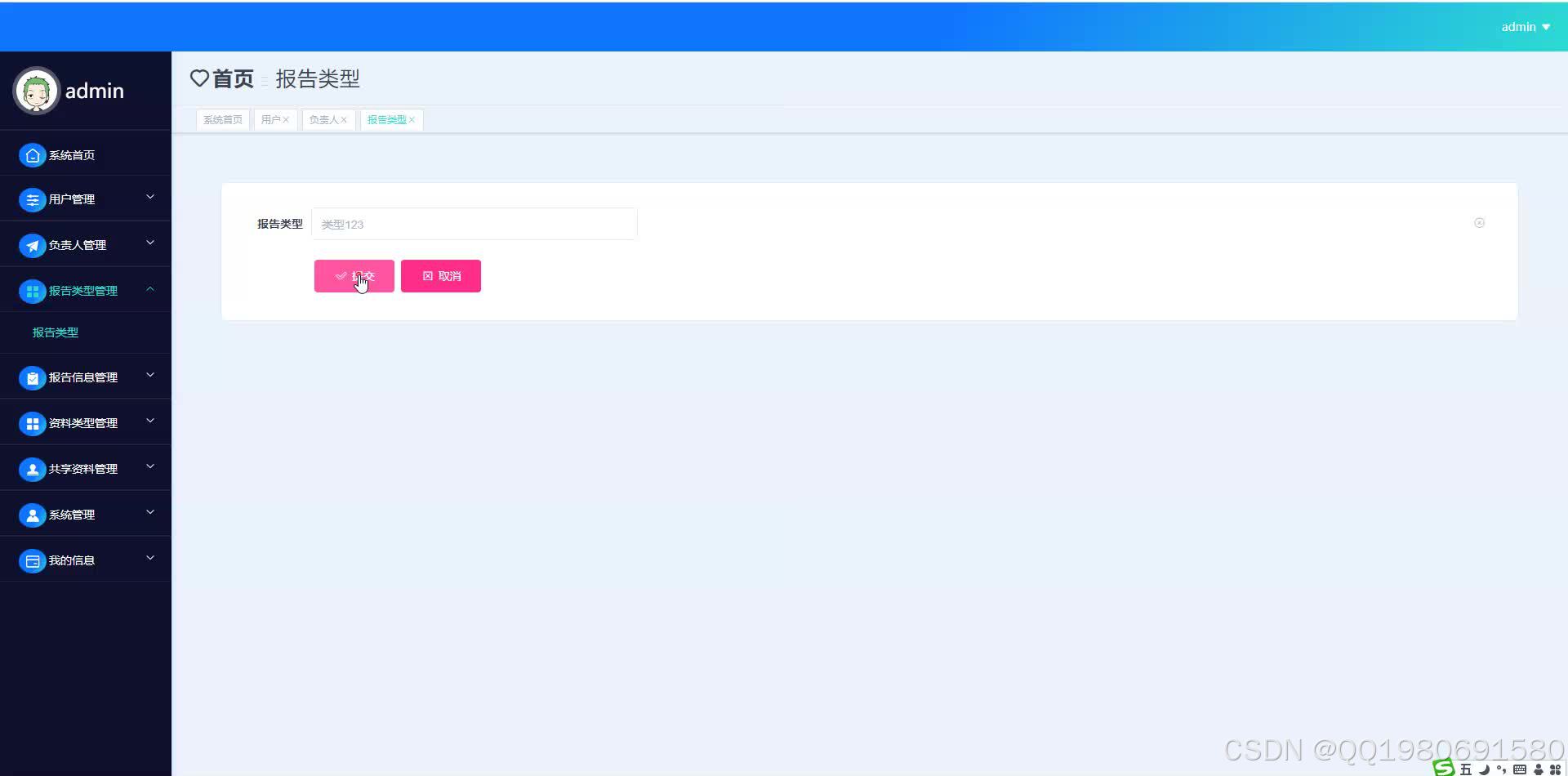The height and width of the screenshot is (776, 1568).
Task: Open the admin dropdown in top bar
Action: pos(1525,27)
